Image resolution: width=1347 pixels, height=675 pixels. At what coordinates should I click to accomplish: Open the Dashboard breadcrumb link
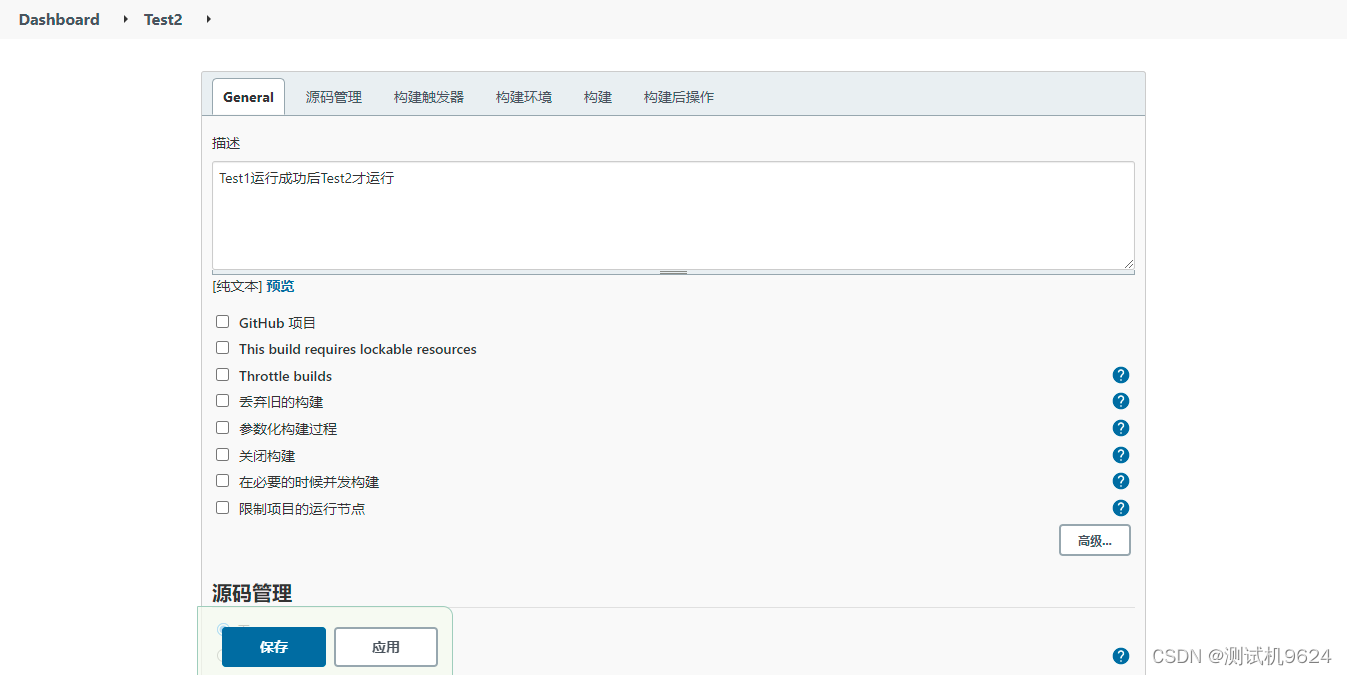[x=59, y=19]
